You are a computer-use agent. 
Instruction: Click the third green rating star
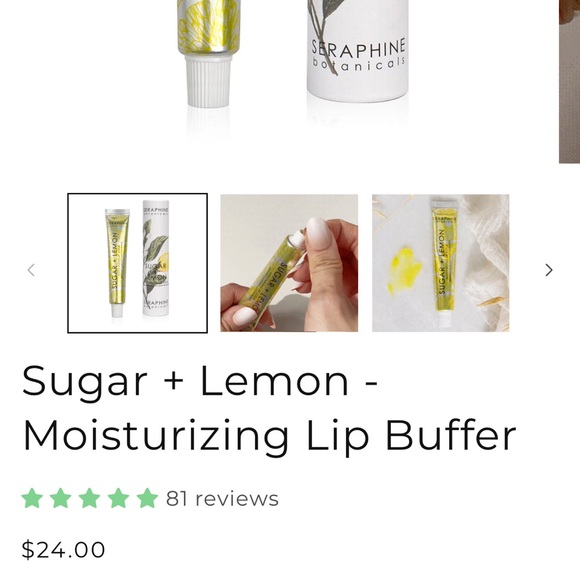pyautogui.click(x=90, y=498)
